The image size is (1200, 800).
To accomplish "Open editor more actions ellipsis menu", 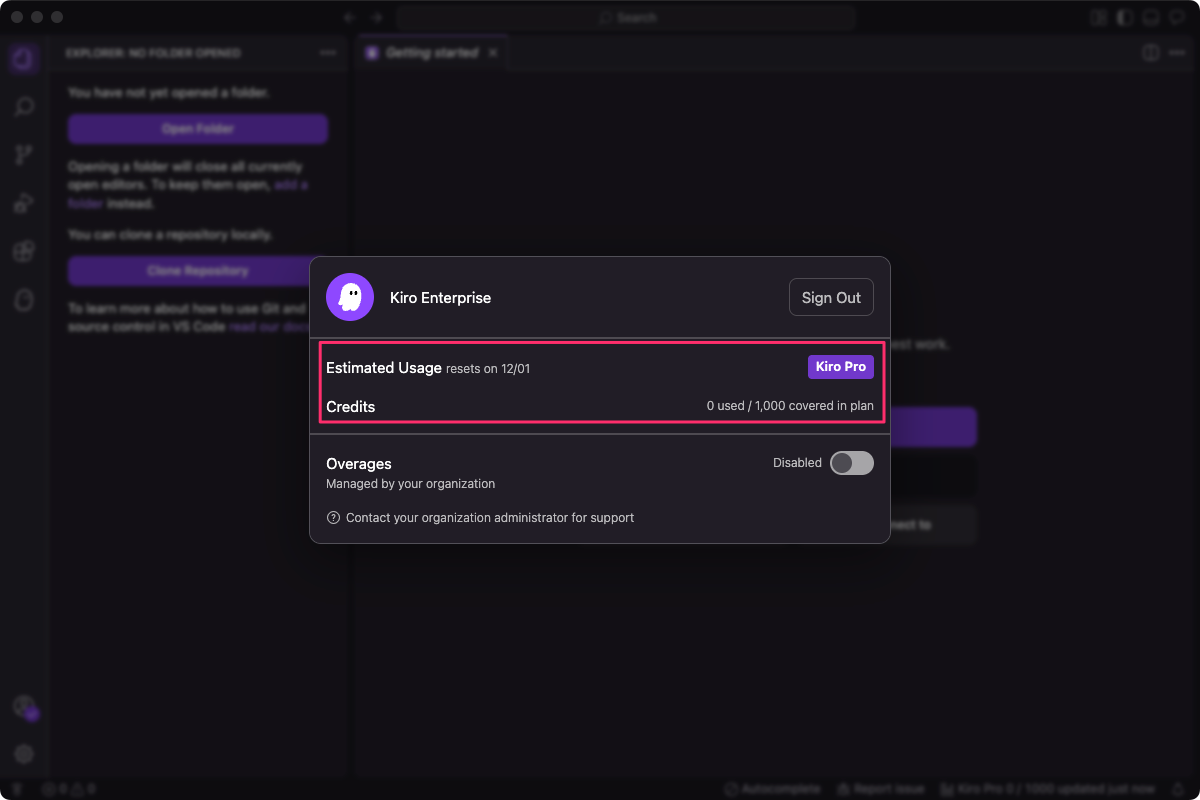I will tap(1177, 53).
